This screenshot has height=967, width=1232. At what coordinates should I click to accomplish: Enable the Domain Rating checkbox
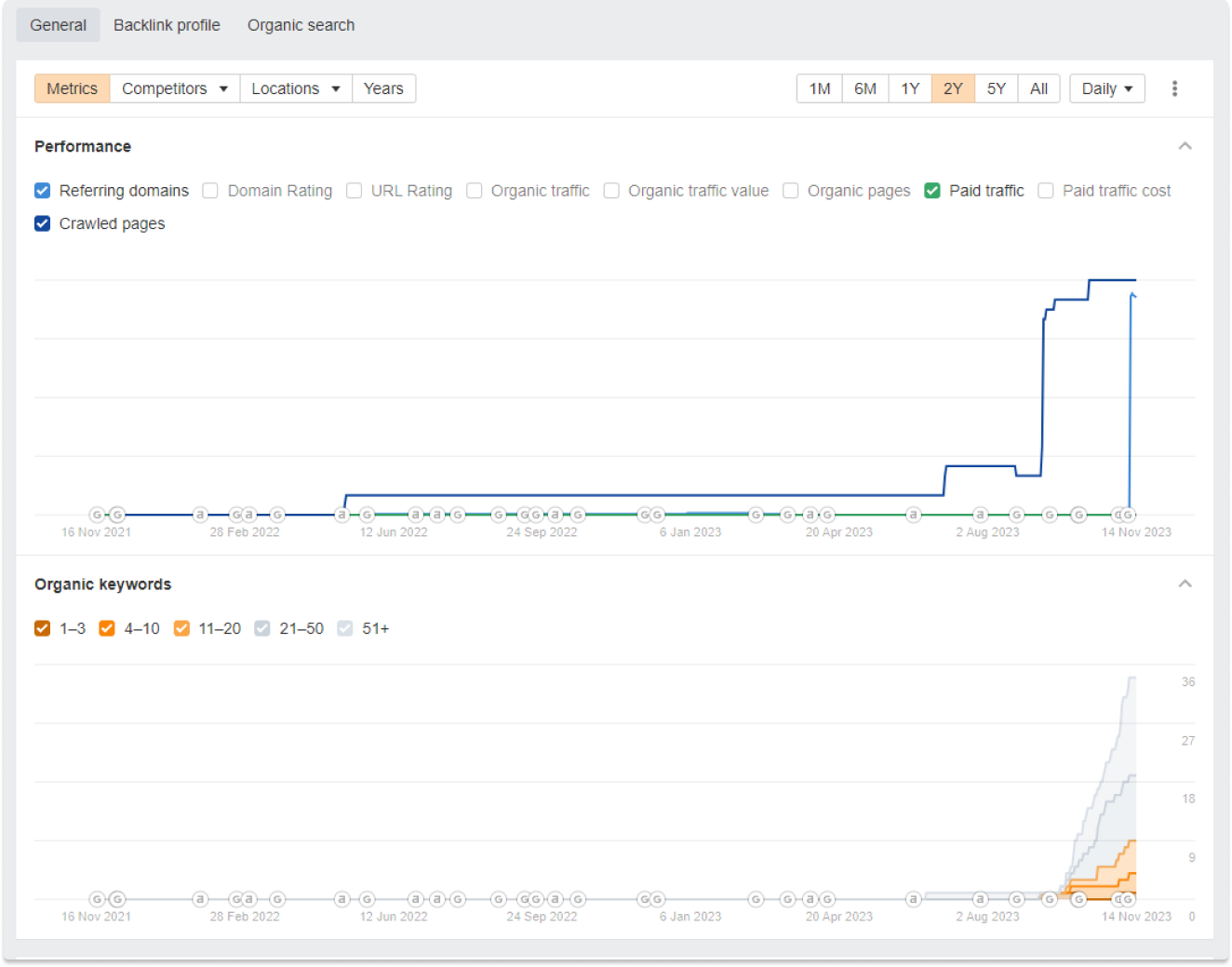pyautogui.click(x=211, y=191)
